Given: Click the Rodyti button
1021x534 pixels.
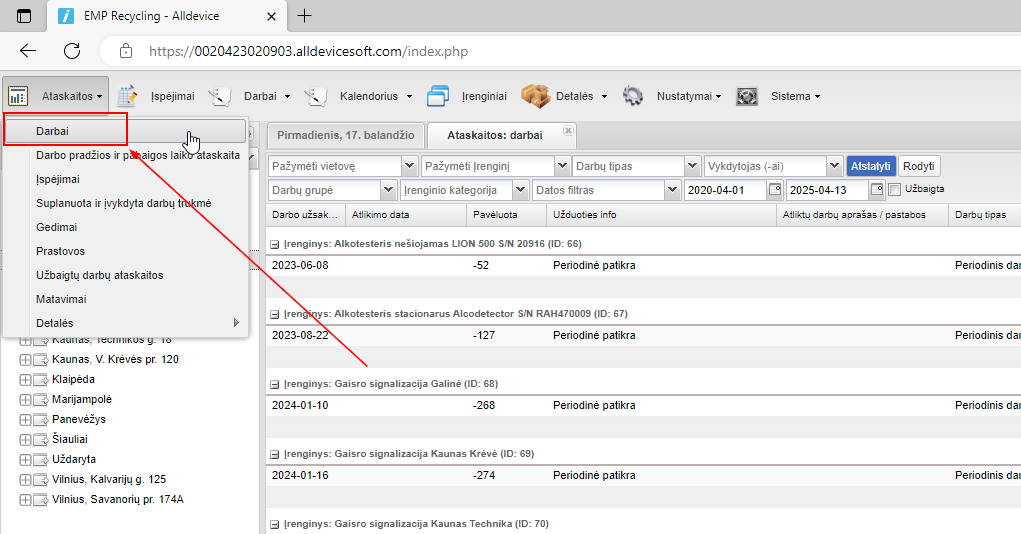Looking at the screenshot, I should (919, 166).
